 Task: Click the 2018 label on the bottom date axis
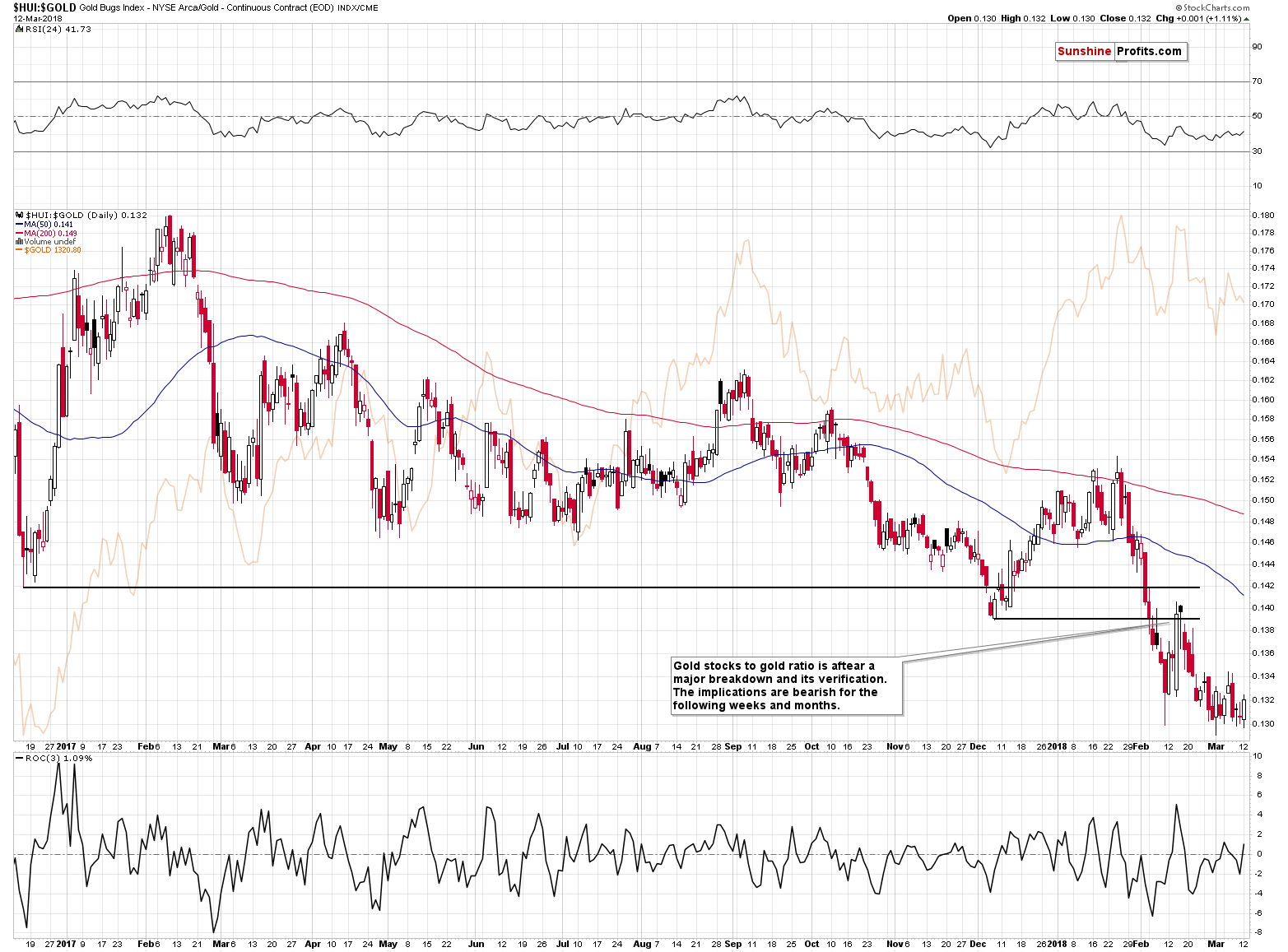[x=1057, y=944]
